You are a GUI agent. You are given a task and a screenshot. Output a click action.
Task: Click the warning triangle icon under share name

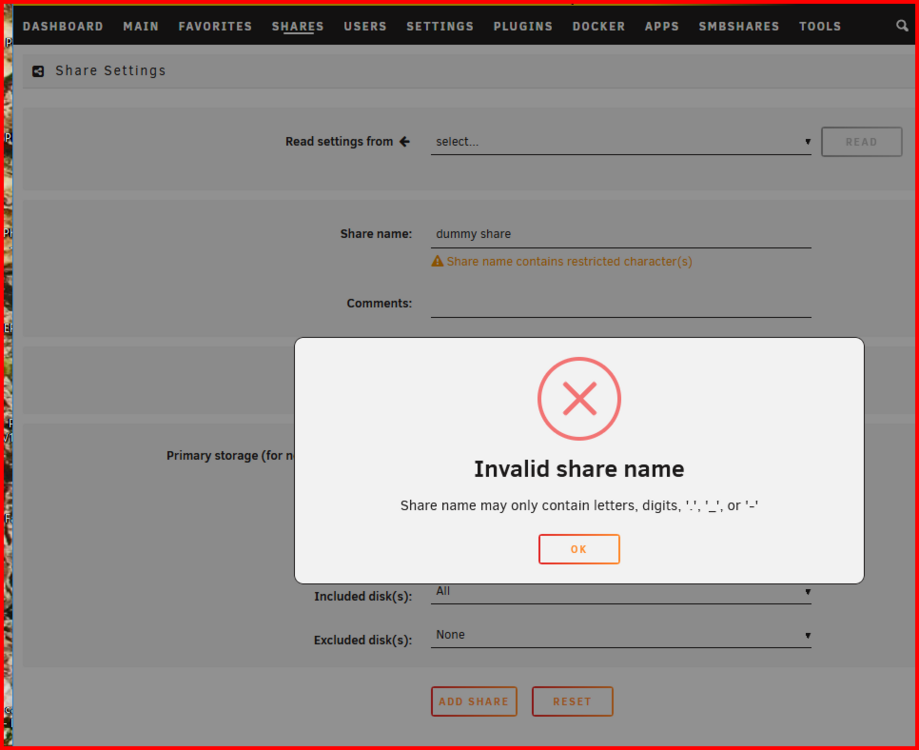[437, 261]
